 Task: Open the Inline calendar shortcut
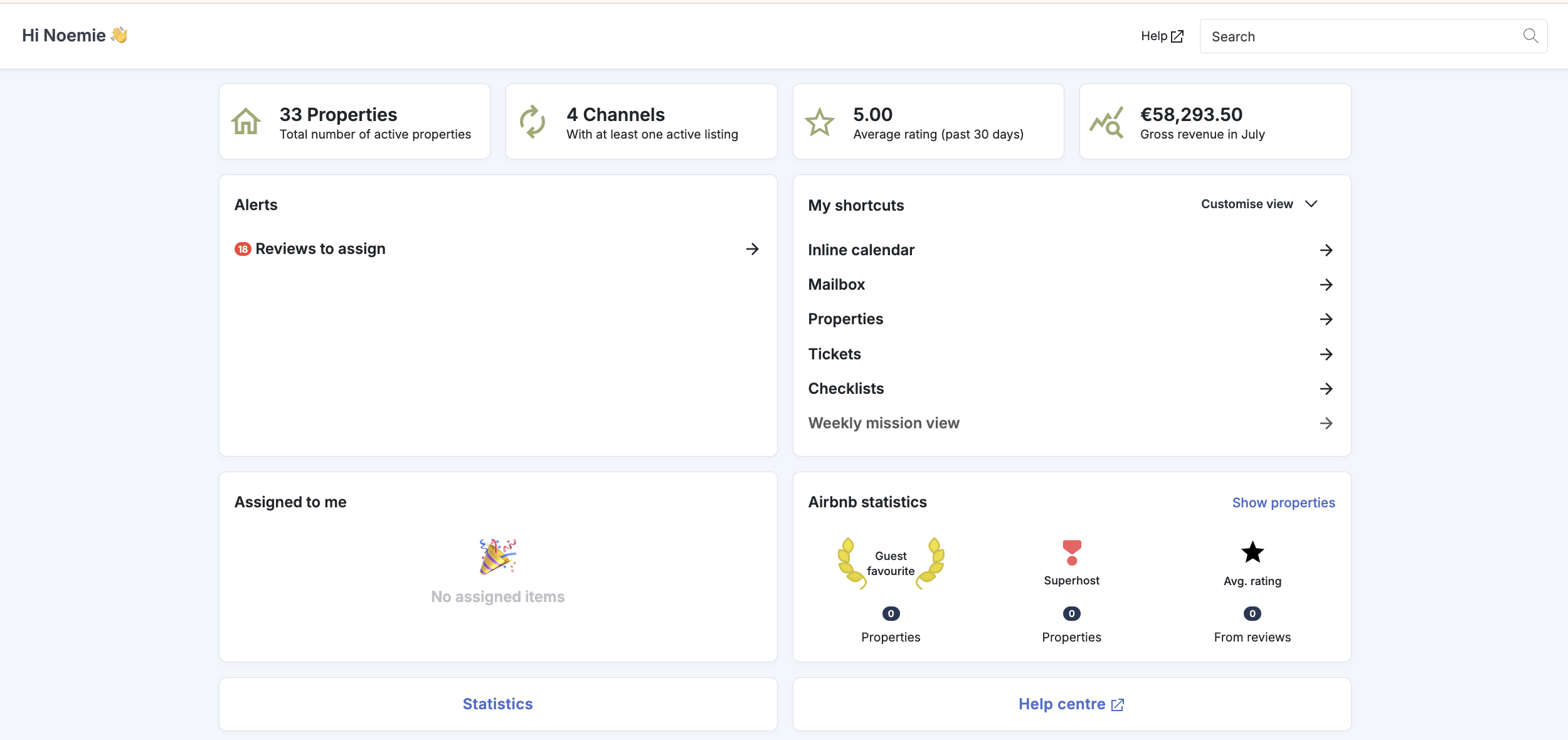pyautogui.click(x=1071, y=250)
